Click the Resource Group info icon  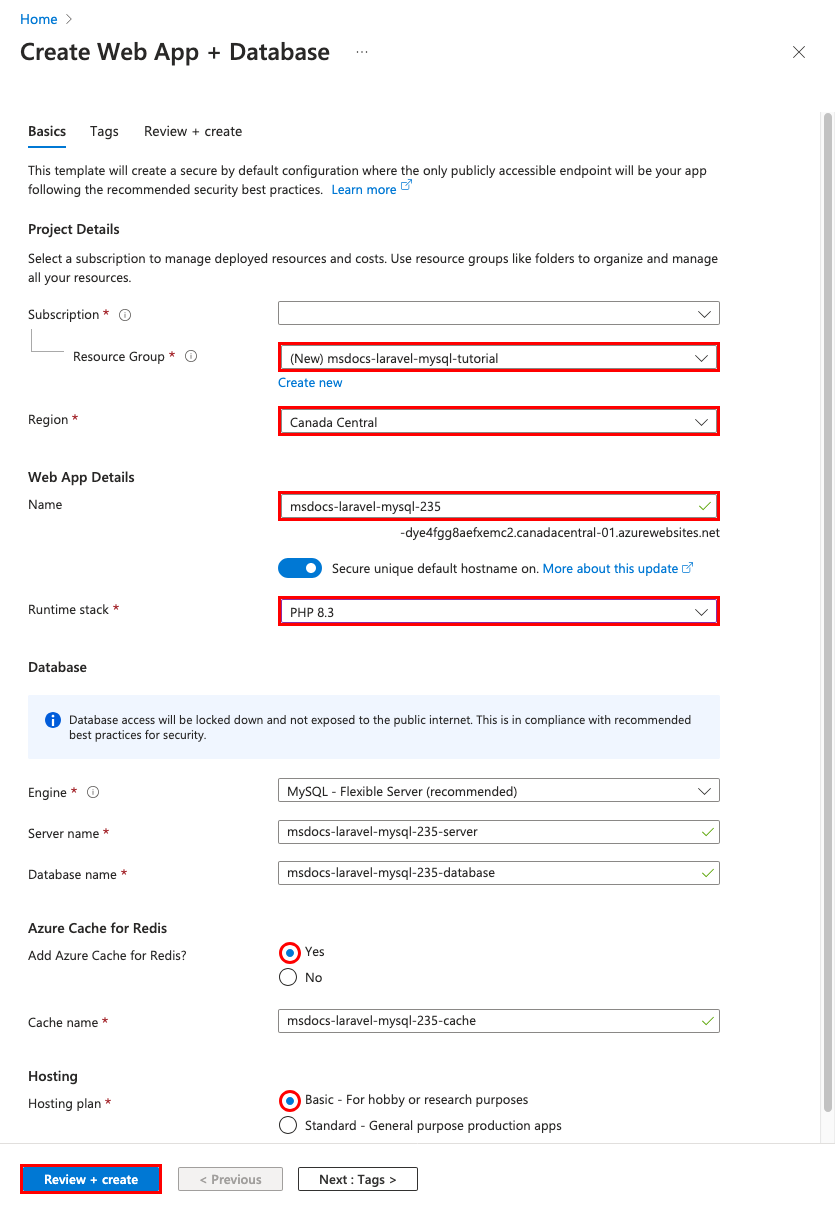[x=191, y=356]
